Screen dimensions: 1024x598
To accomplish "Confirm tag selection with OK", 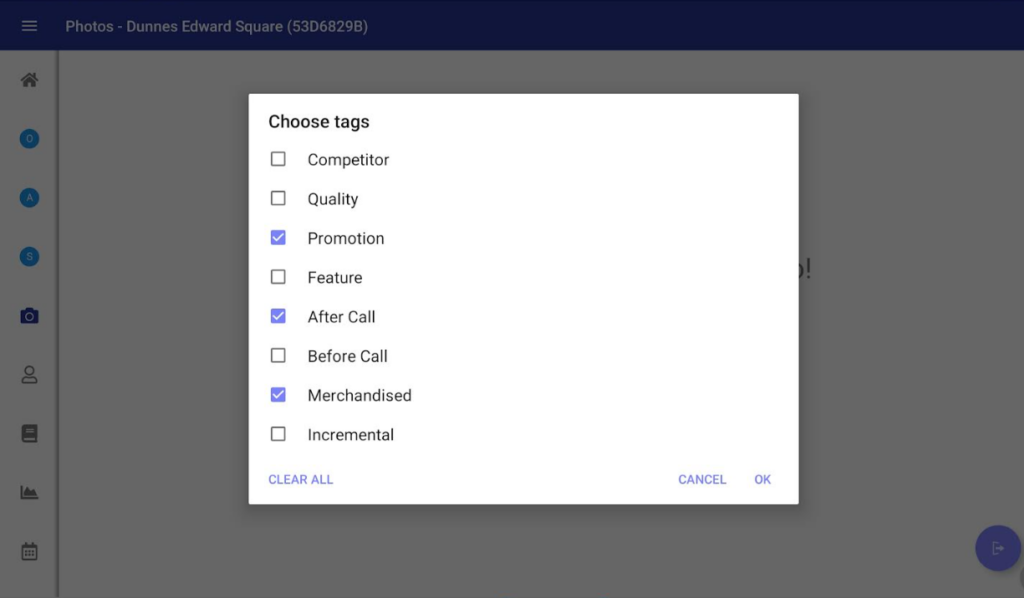I will (x=762, y=480).
